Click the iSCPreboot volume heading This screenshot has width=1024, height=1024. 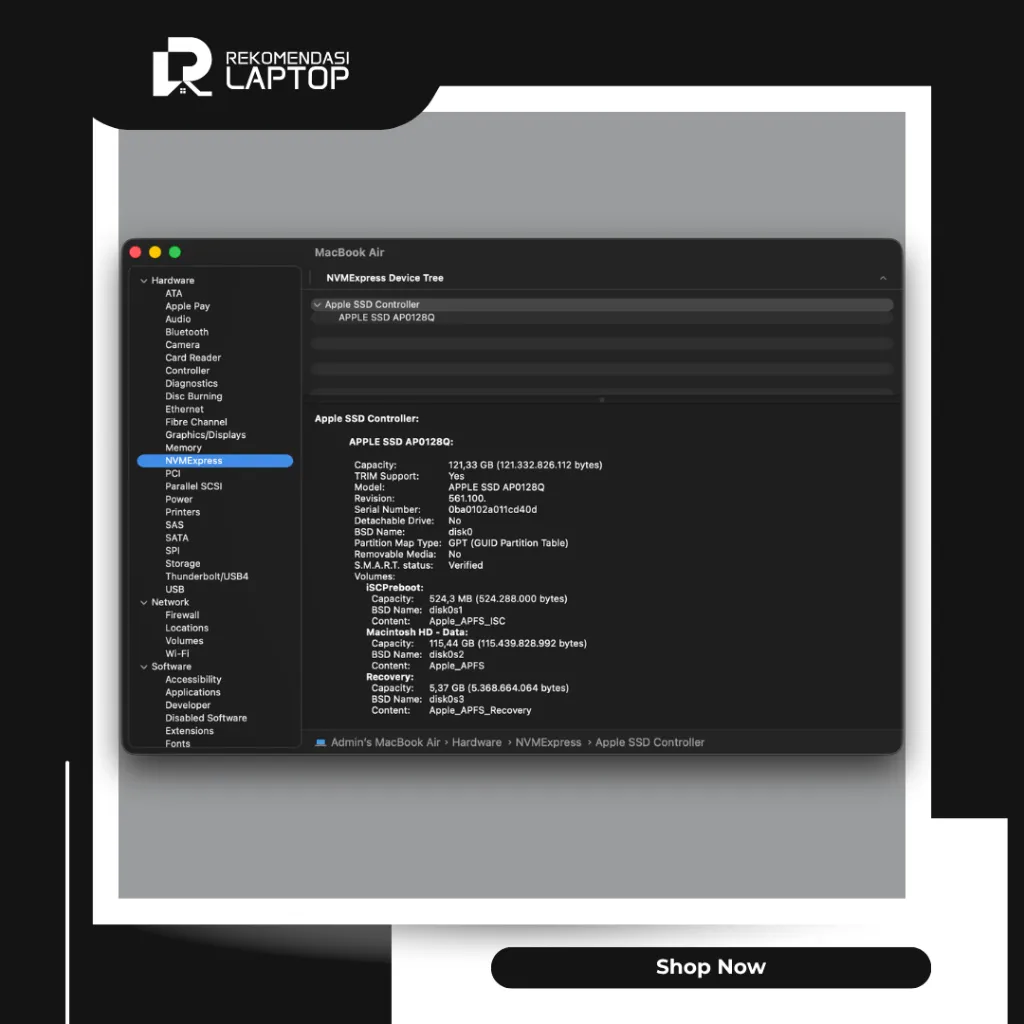[x=394, y=588]
